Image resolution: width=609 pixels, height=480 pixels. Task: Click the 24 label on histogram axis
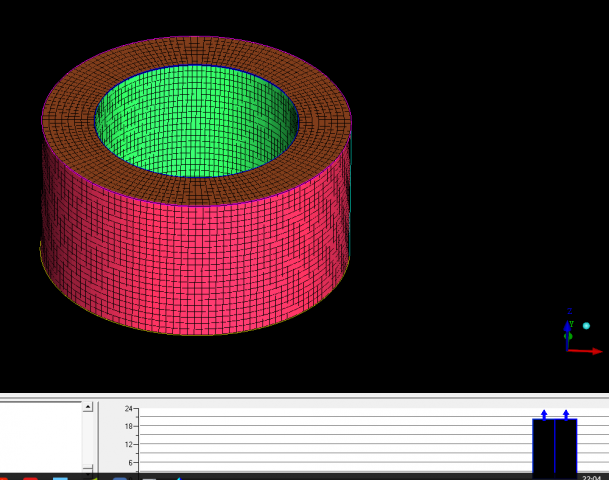[x=130, y=409]
